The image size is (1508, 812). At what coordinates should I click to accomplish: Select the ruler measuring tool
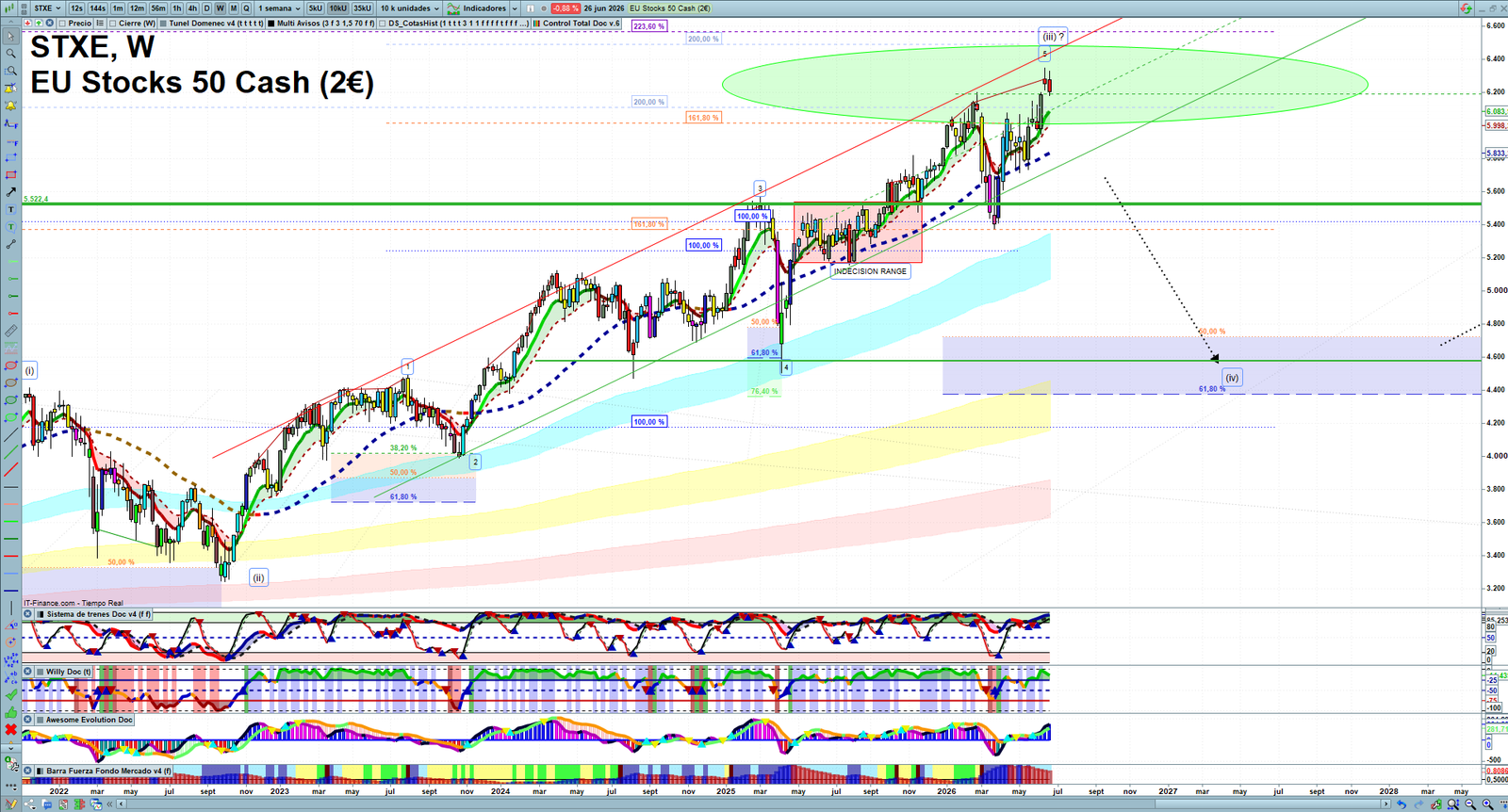point(11,332)
